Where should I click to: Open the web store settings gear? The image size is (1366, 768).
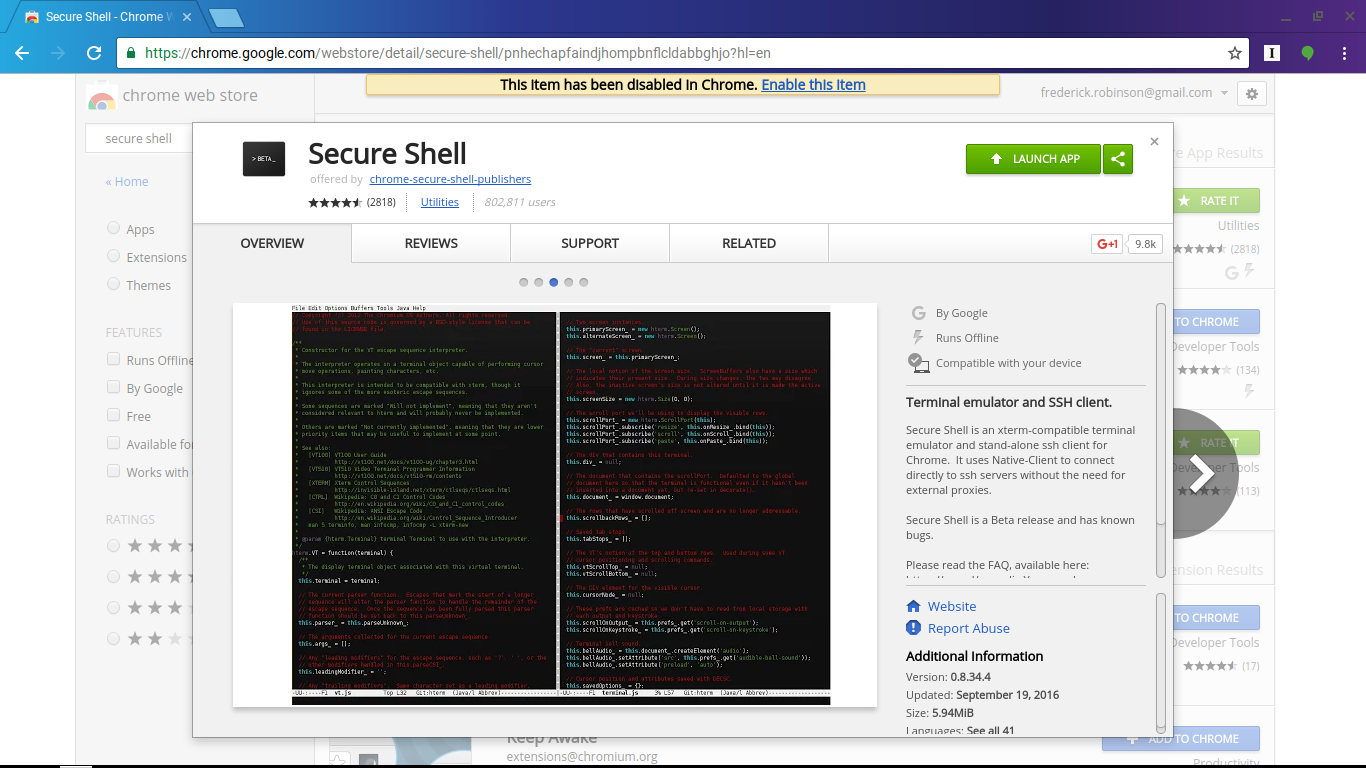tap(1252, 93)
